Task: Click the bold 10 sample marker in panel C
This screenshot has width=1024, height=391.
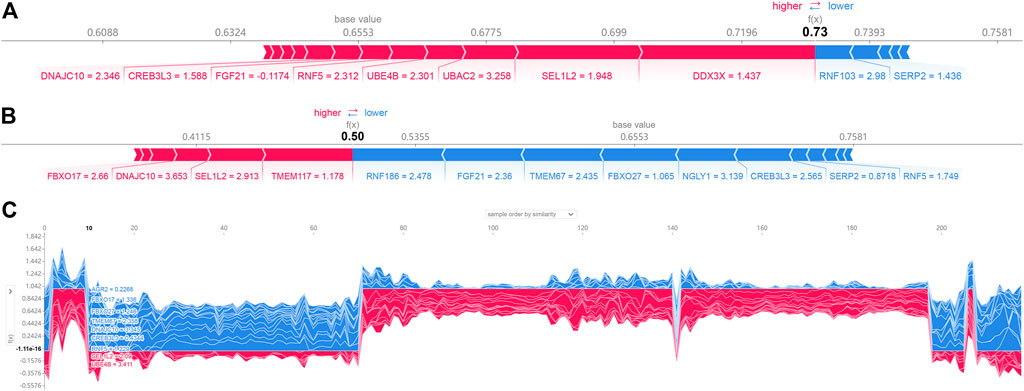Action: [89, 227]
